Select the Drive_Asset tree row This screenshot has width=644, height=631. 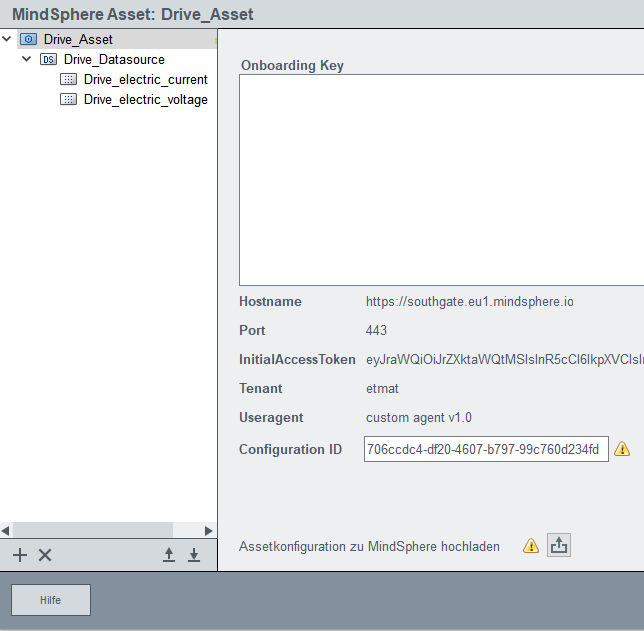point(117,39)
